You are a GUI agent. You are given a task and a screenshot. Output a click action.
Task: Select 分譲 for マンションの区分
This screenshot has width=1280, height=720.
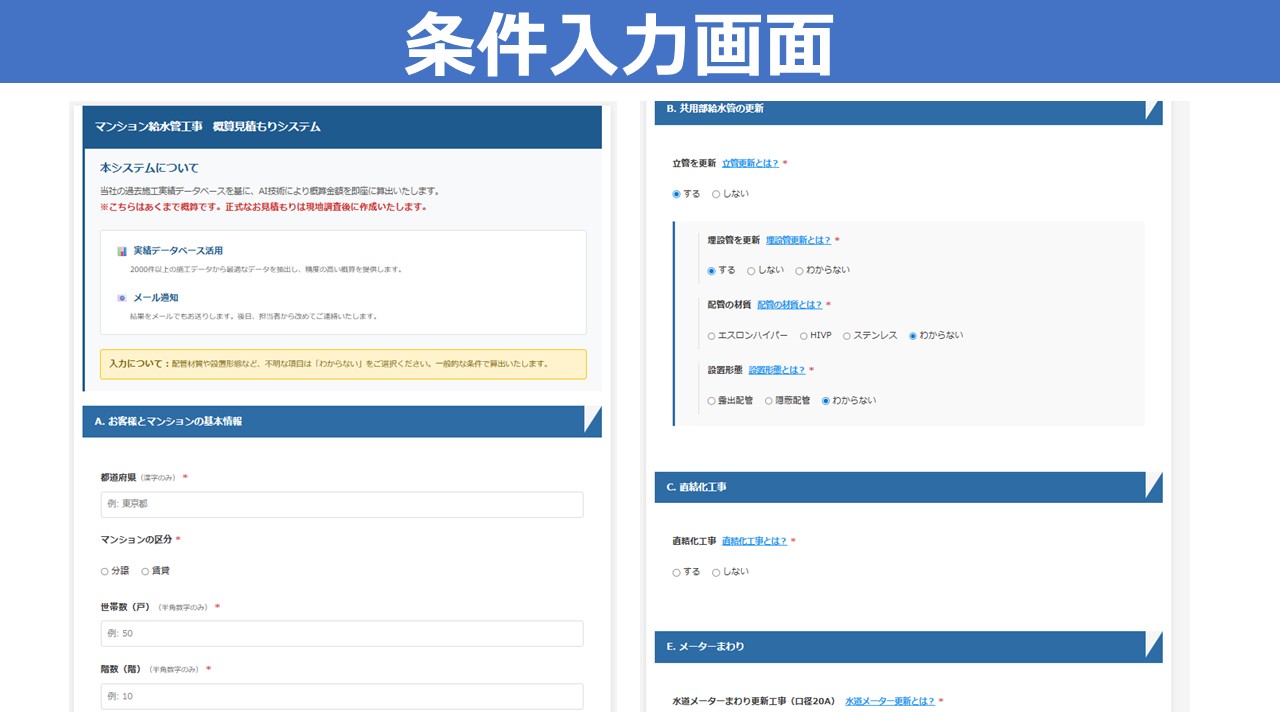(x=105, y=571)
